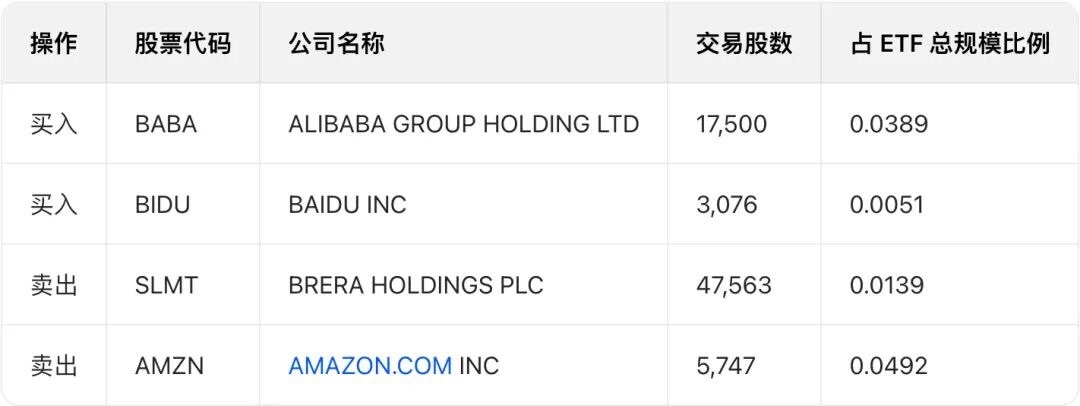The height and width of the screenshot is (406, 1080).
Task: Click the 操作 column header
Action: click(x=54, y=44)
